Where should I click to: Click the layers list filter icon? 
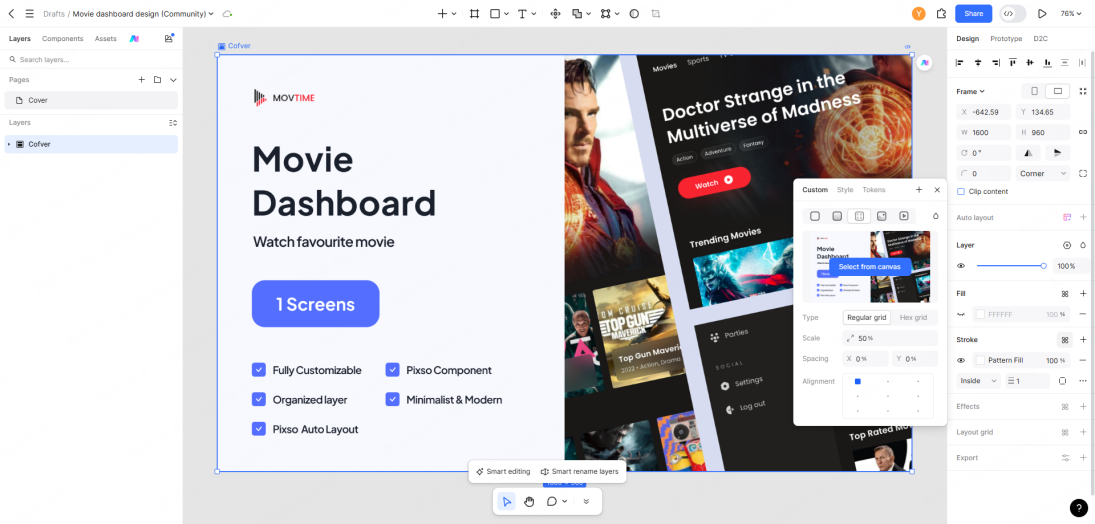173,122
